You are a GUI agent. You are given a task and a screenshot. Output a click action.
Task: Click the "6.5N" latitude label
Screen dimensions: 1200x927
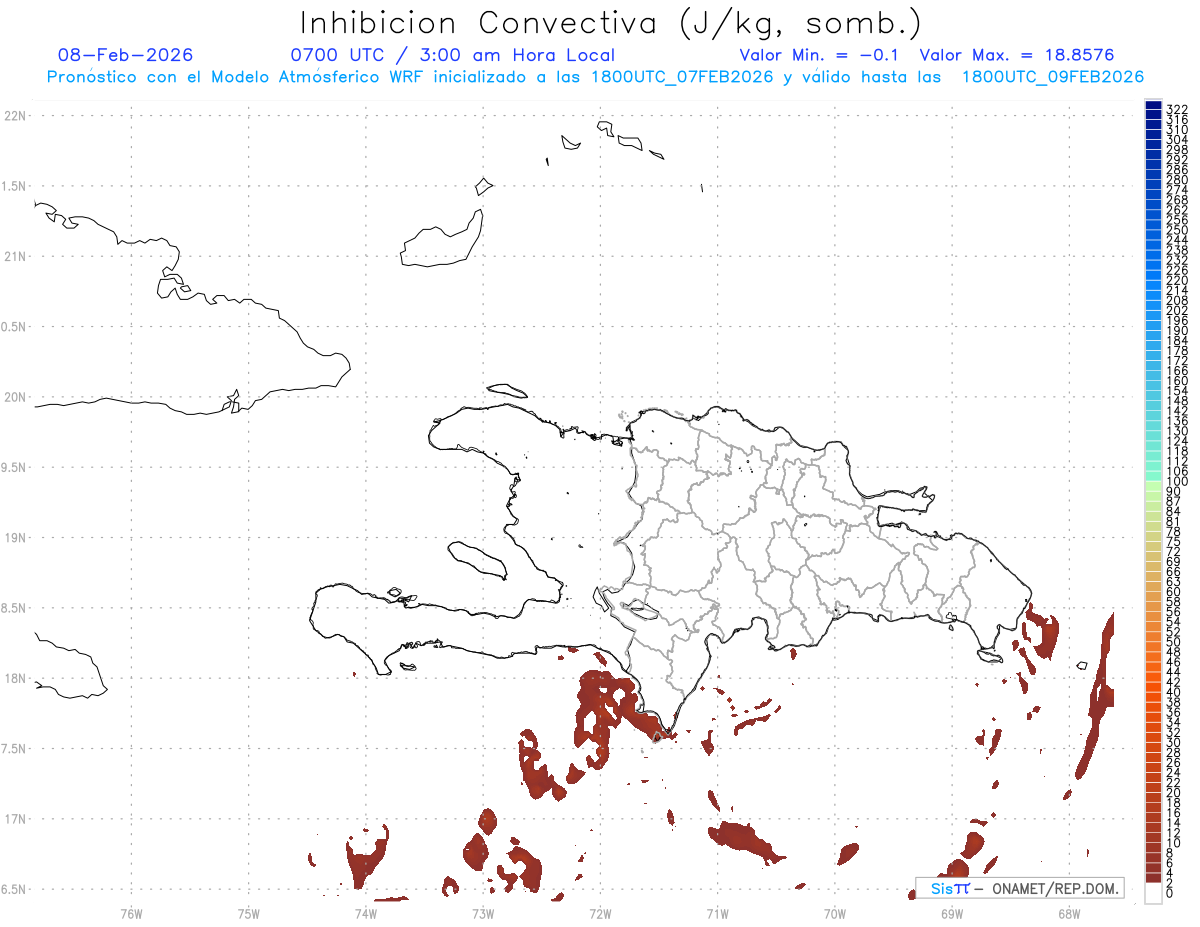pos(15,889)
